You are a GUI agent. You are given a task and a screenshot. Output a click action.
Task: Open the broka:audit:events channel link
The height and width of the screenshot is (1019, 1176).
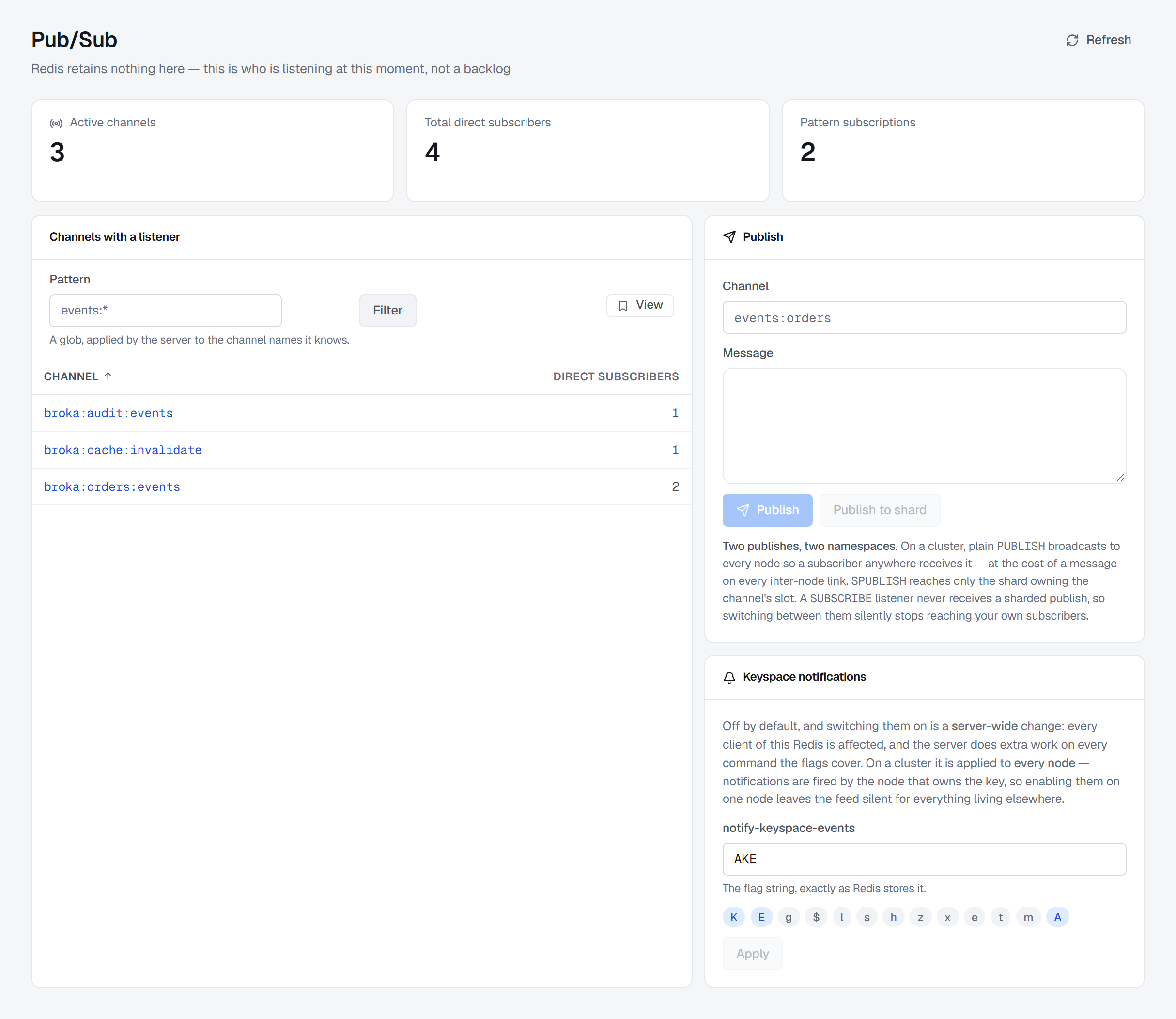click(108, 413)
